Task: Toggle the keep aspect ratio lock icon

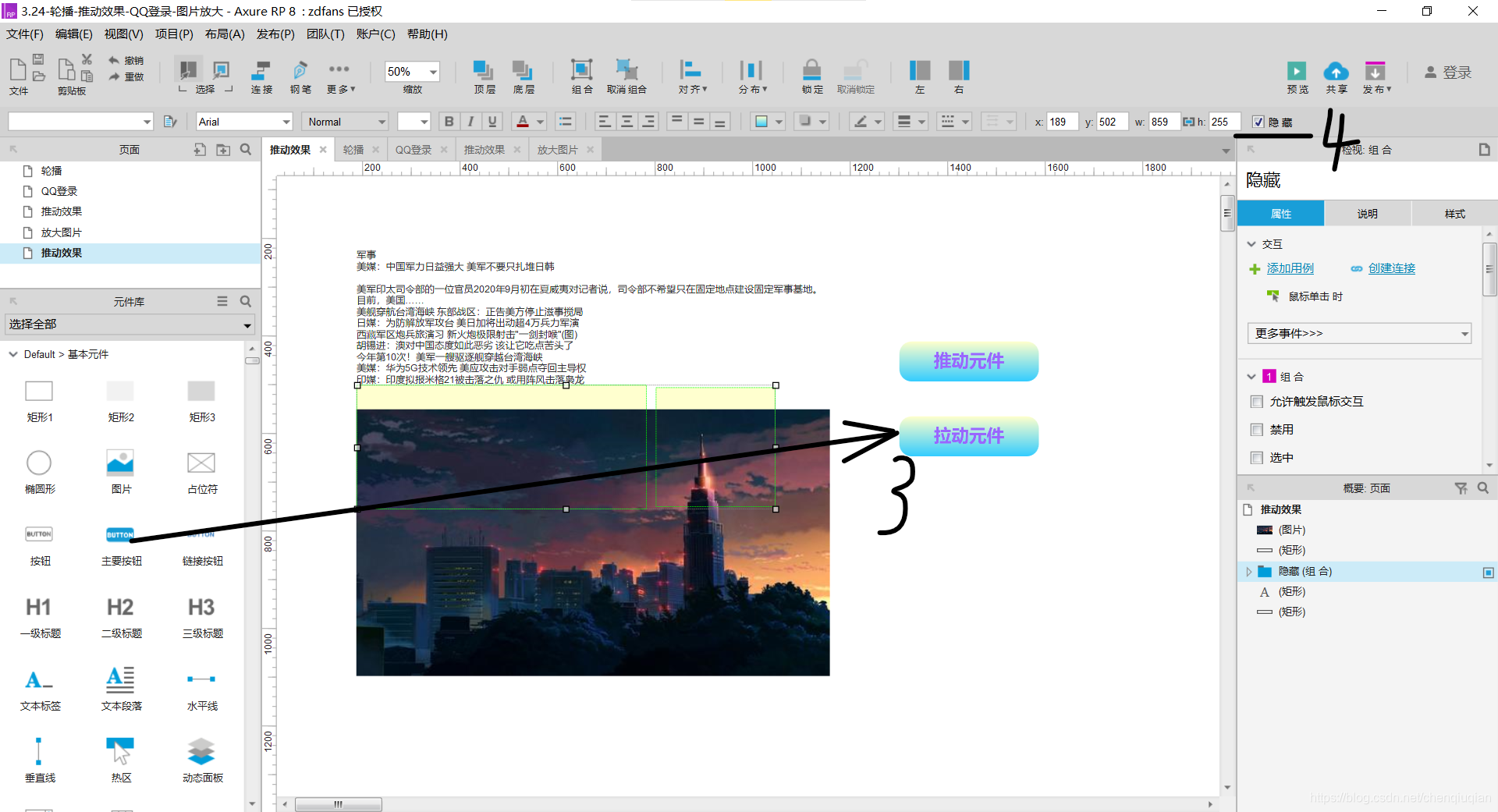Action: [1188, 122]
